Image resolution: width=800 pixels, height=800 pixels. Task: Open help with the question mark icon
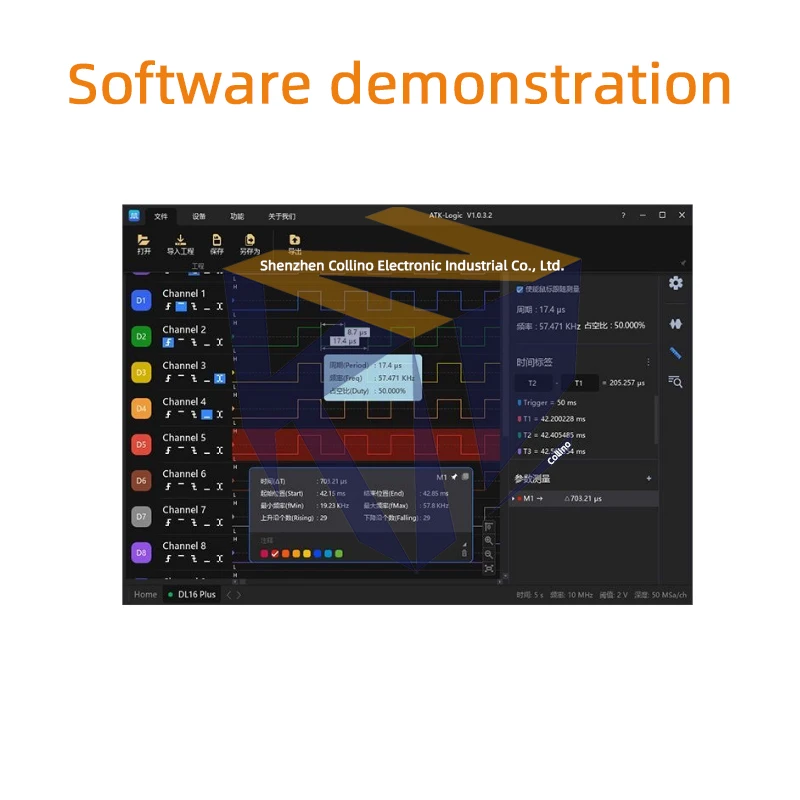coord(623,215)
